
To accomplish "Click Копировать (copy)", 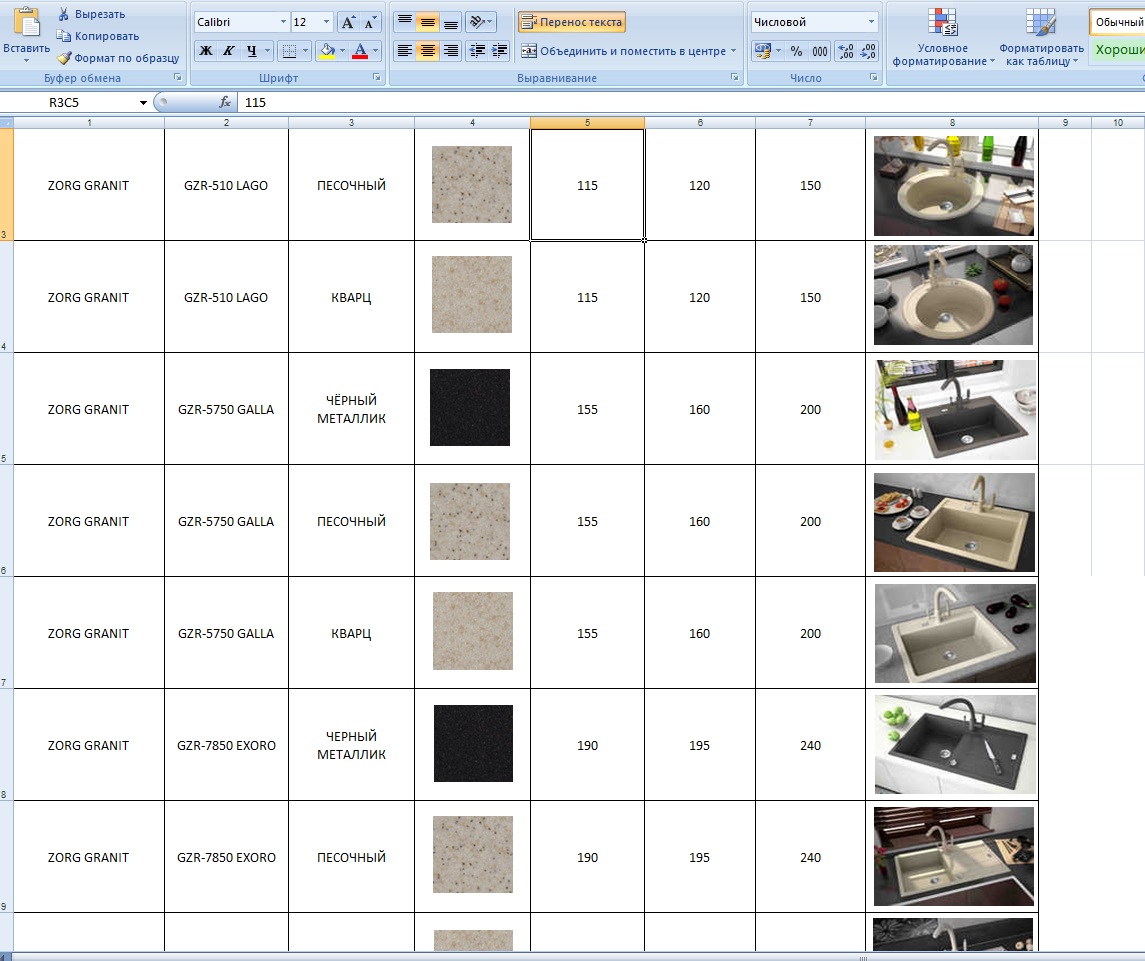I will click(x=99, y=36).
